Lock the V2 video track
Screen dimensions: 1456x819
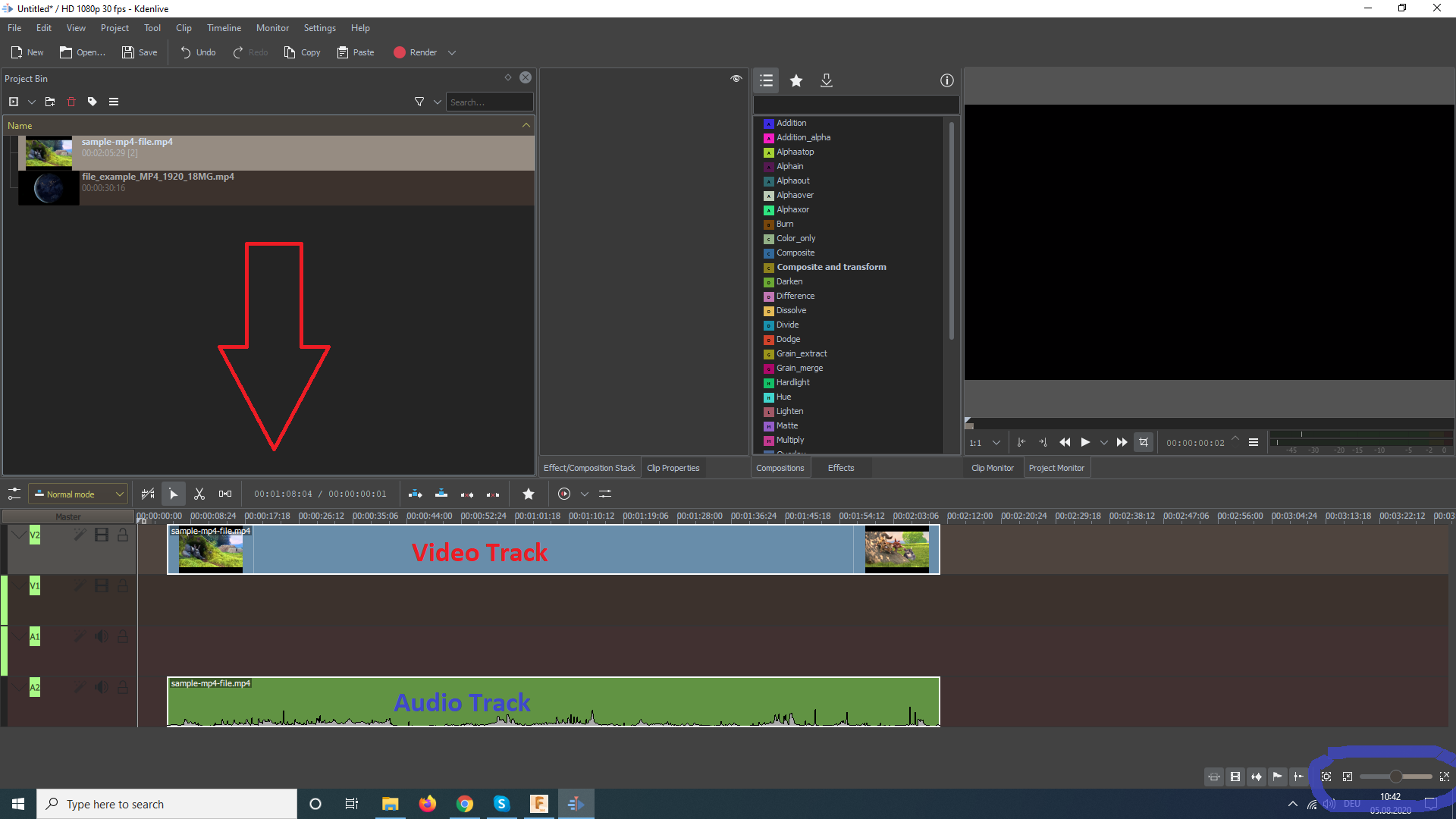click(x=122, y=535)
